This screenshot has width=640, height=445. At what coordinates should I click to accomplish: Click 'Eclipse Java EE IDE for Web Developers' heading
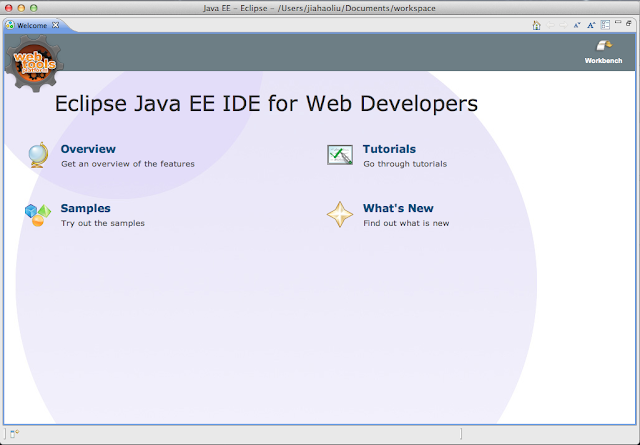(x=266, y=104)
